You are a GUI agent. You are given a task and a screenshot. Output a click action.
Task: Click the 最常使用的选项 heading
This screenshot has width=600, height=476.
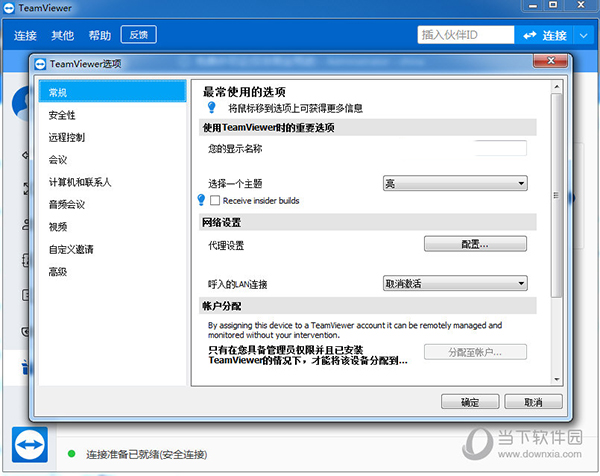[244, 92]
